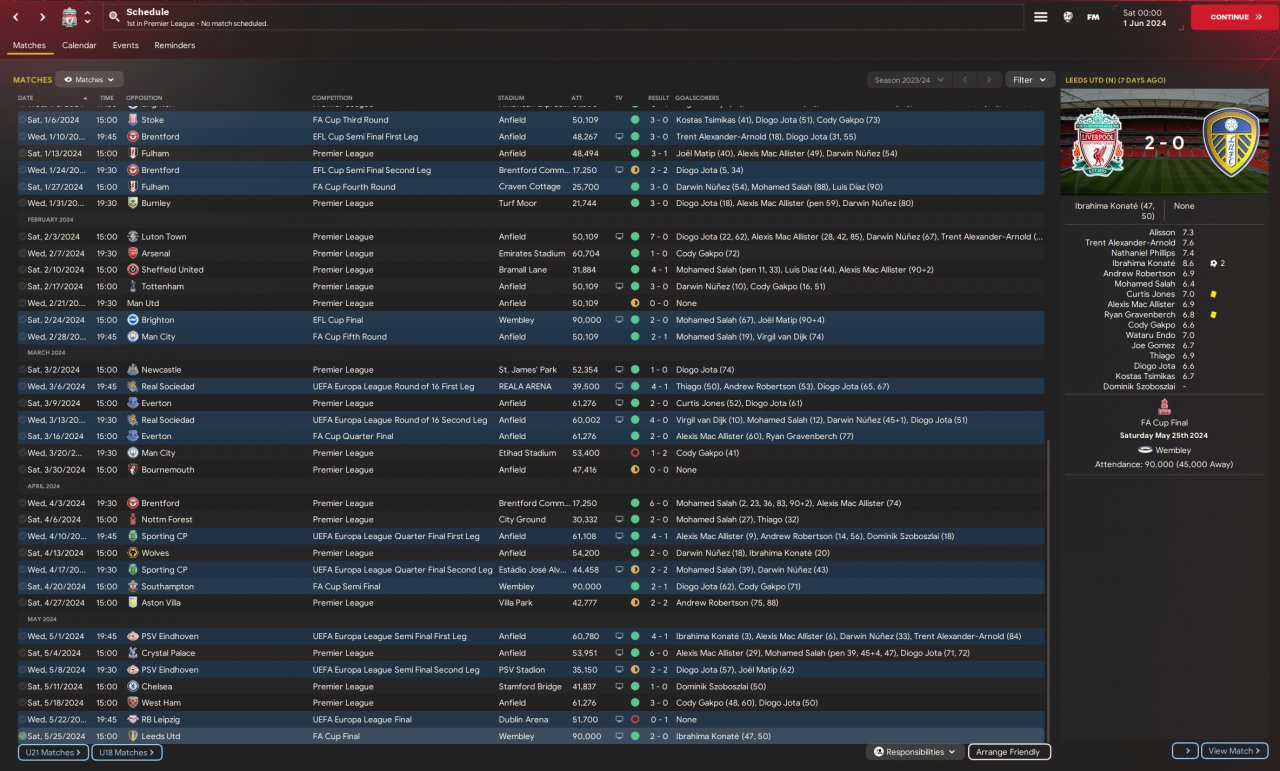The width and height of the screenshot is (1280, 771).
Task: Switch to the Calendar tab
Action: pos(79,45)
